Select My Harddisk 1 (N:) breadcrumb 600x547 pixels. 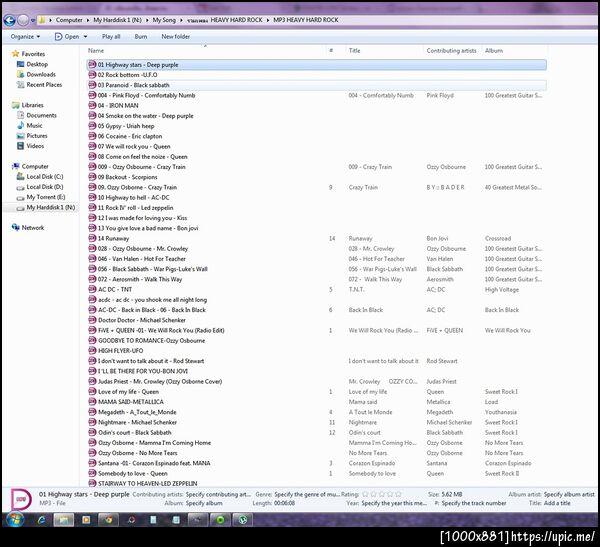click(x=117, y=20)
